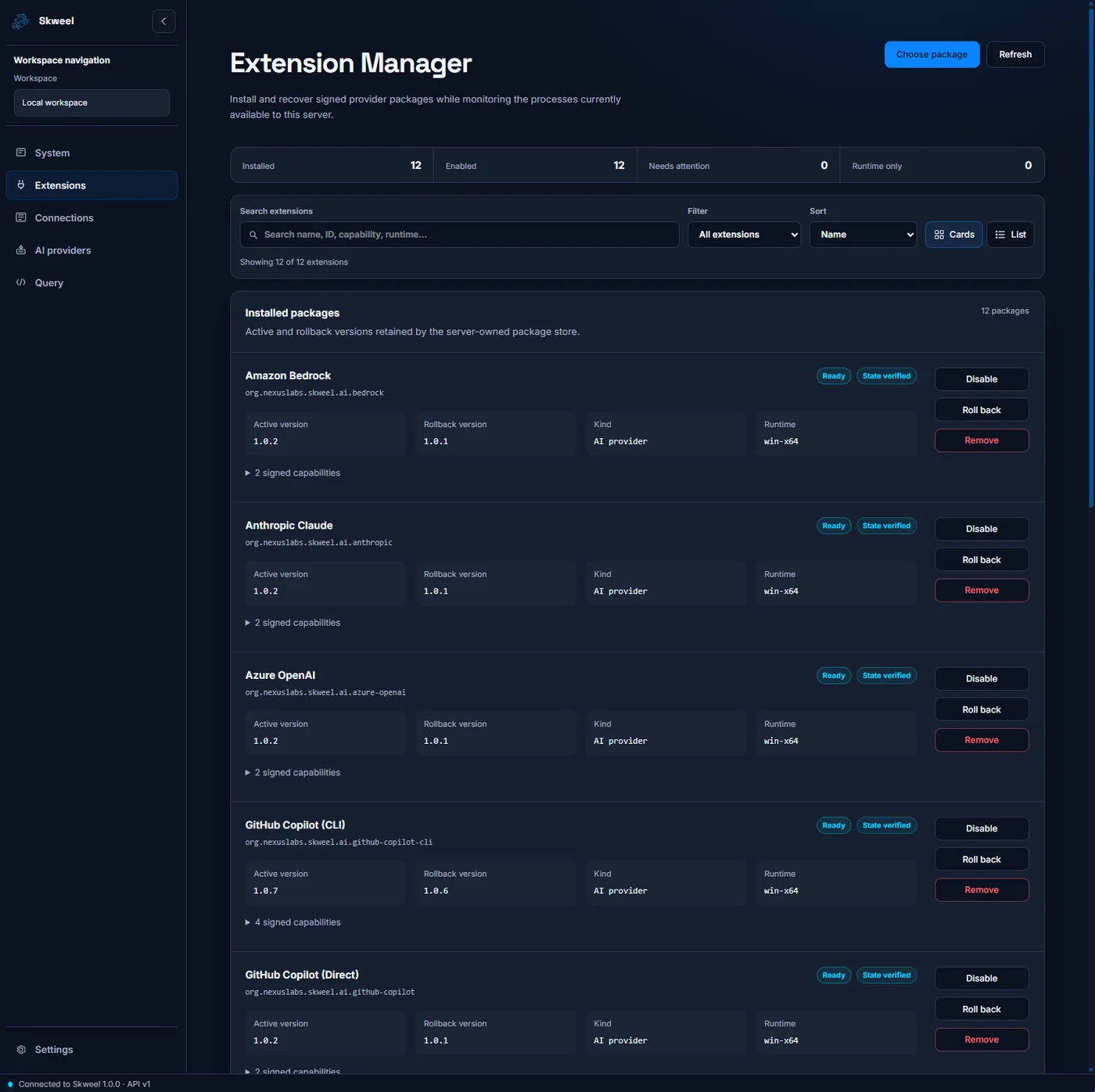This screenshot has width=1095, height=1092.
Task: Disable GitHub Copilot (CLI)
Action: (982, 828)
